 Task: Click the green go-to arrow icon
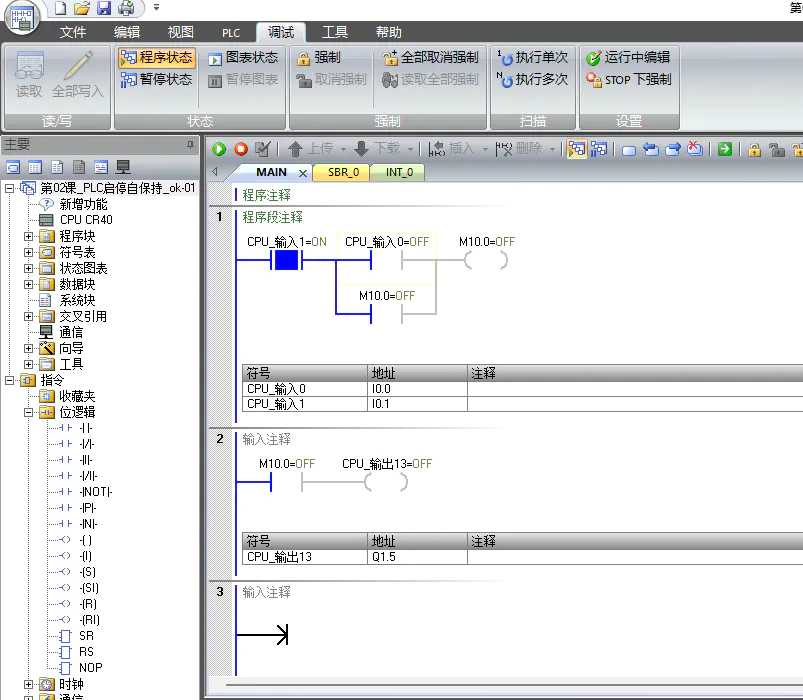tap(725, 149)
